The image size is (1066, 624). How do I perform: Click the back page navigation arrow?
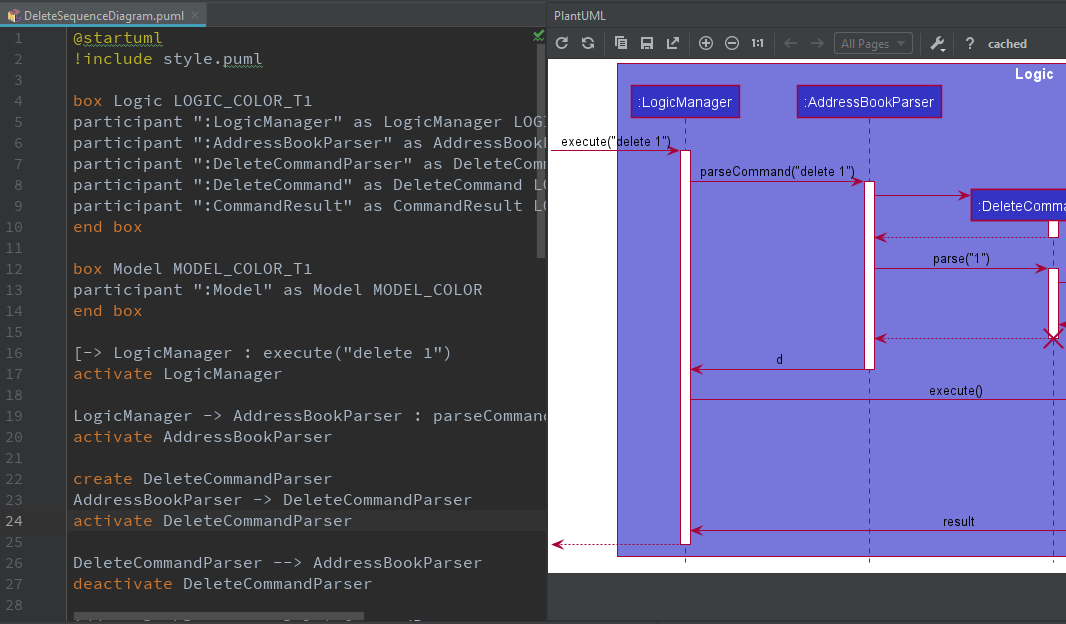pos(792,43)
